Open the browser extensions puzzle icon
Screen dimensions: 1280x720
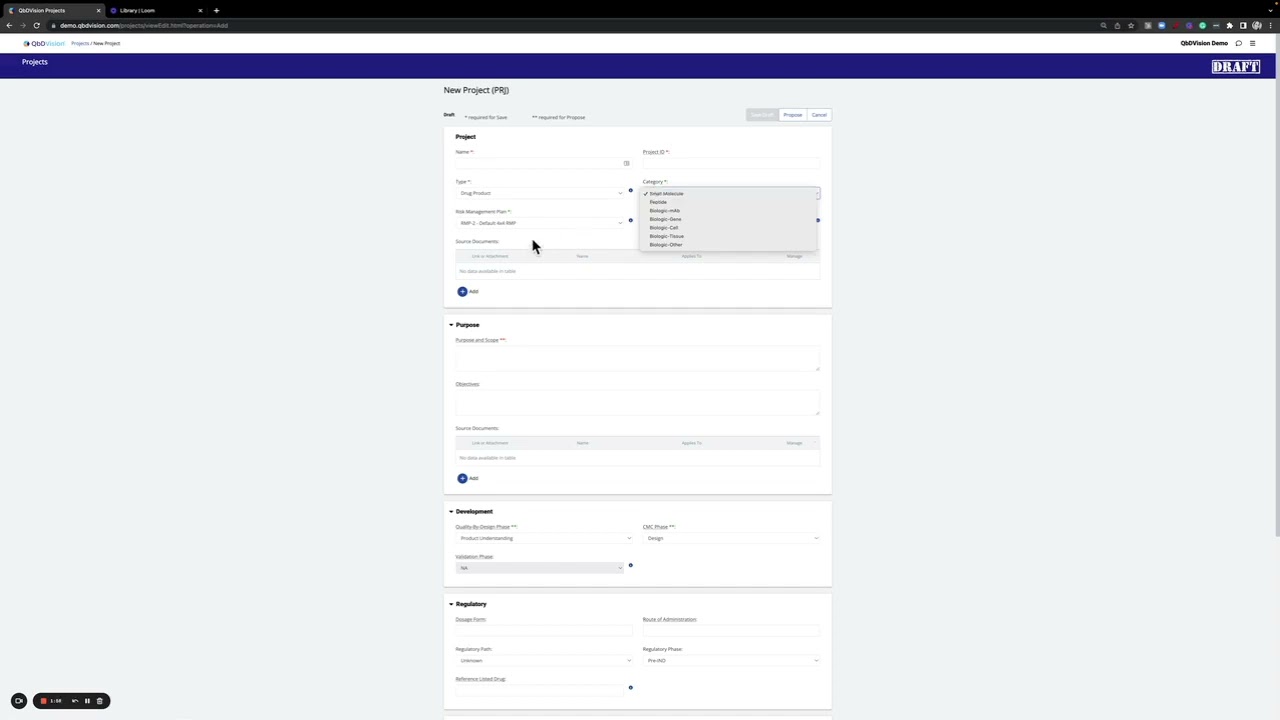[1229, 25]
